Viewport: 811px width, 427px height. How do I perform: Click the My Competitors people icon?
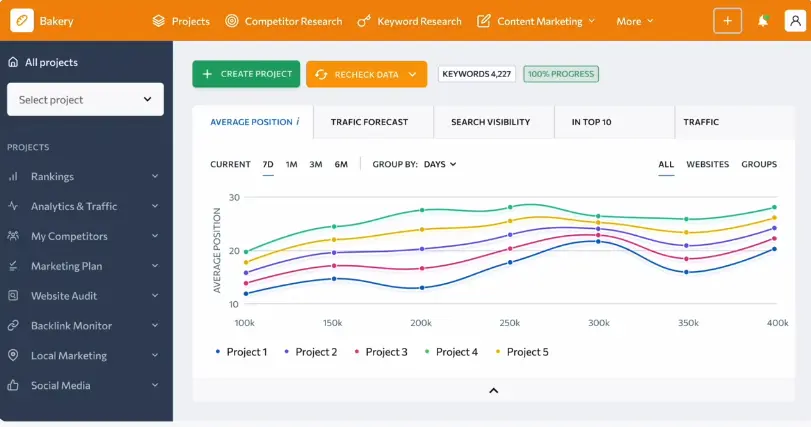(13, 236)
